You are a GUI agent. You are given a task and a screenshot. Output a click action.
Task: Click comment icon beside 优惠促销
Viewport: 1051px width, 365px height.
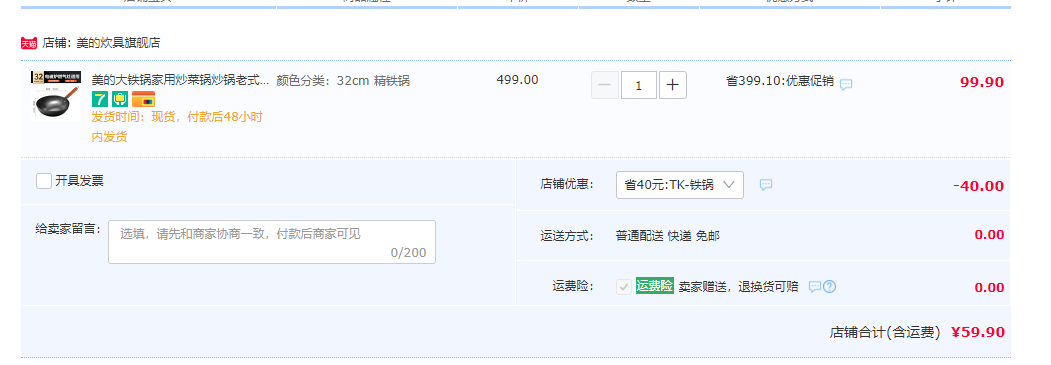847,84
